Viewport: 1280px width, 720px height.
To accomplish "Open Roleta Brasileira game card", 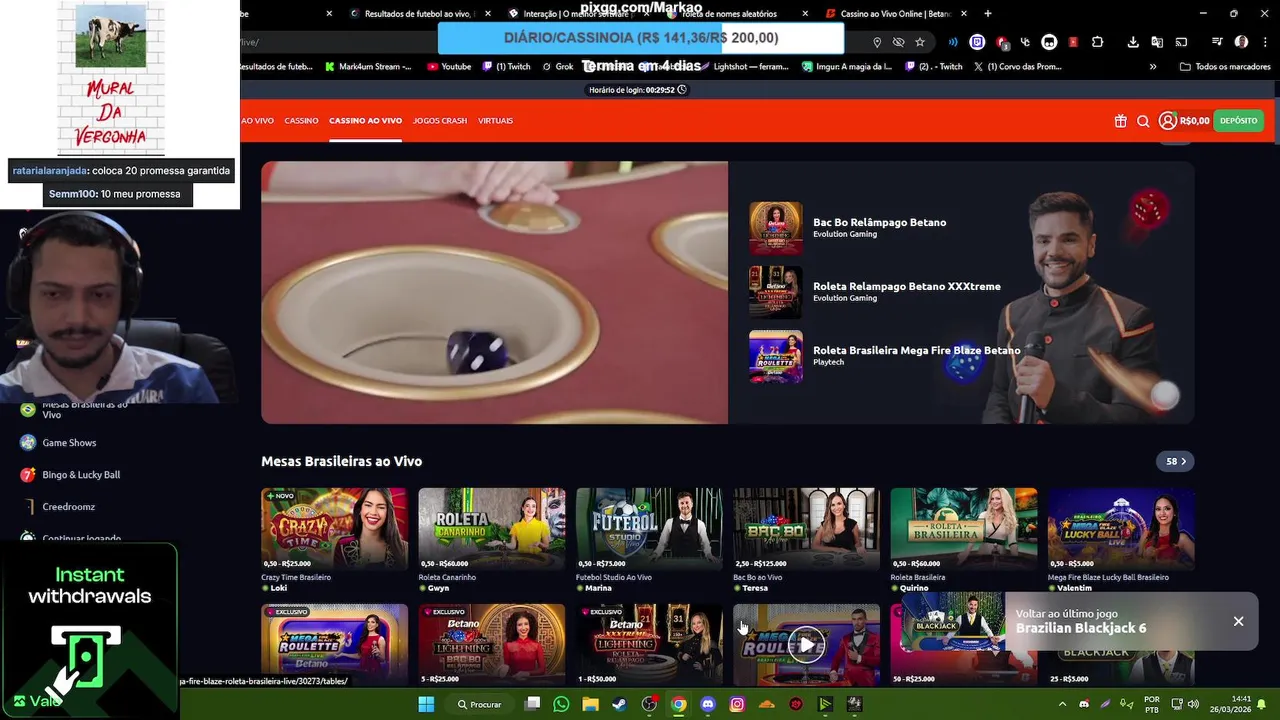I will coord(963,529).
